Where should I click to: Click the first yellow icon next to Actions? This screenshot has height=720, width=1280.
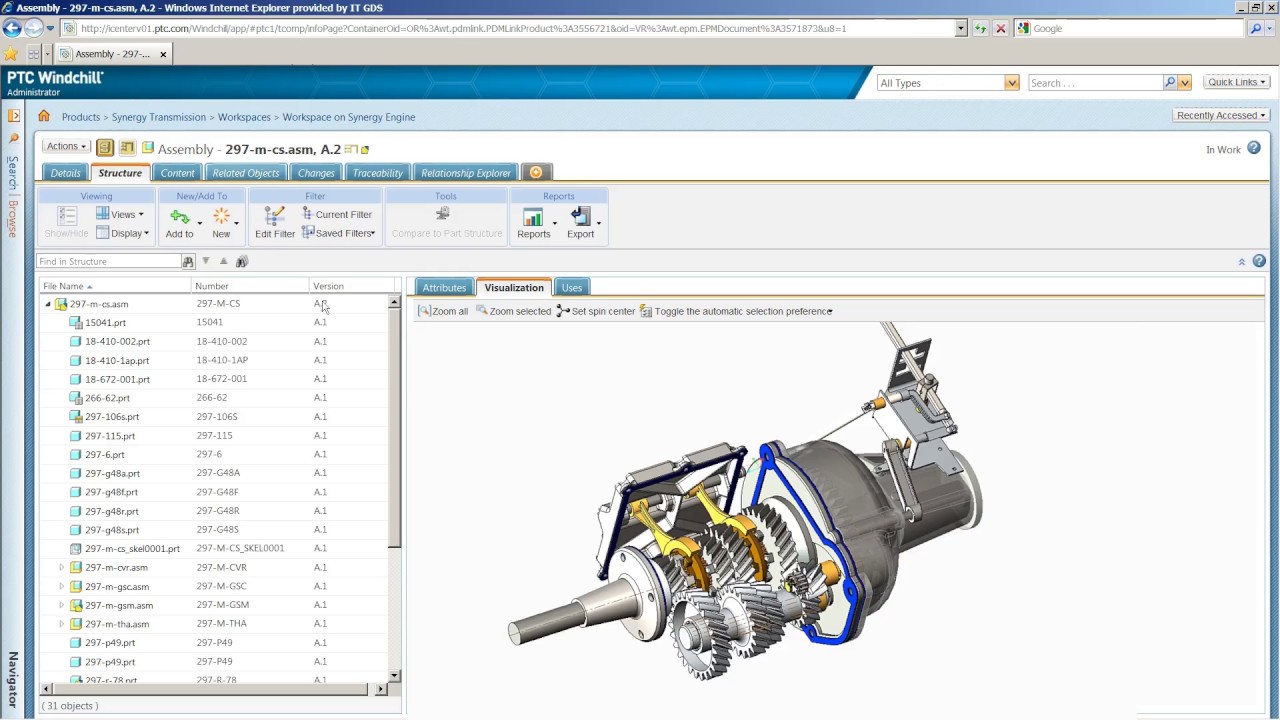coord(105,148)
